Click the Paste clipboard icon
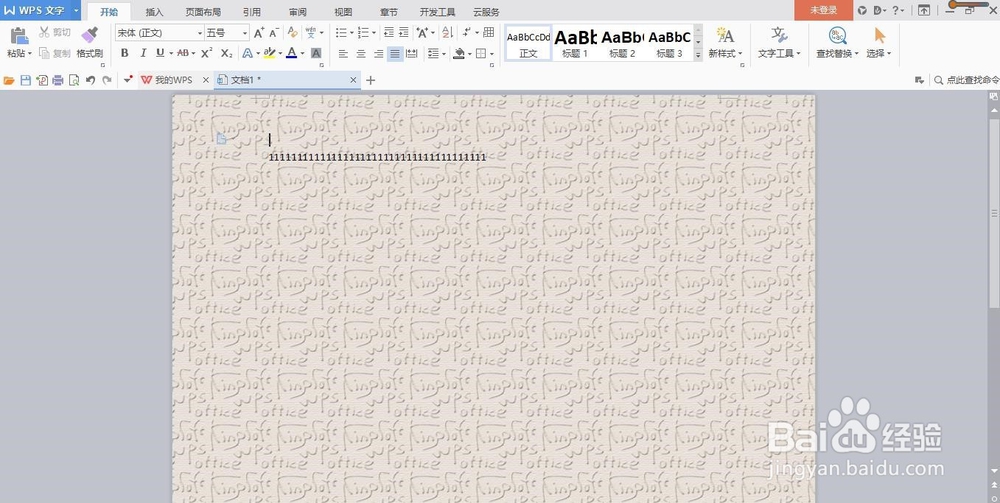Viewport: 1000px width, 503px height. click(x=19, y=36)
